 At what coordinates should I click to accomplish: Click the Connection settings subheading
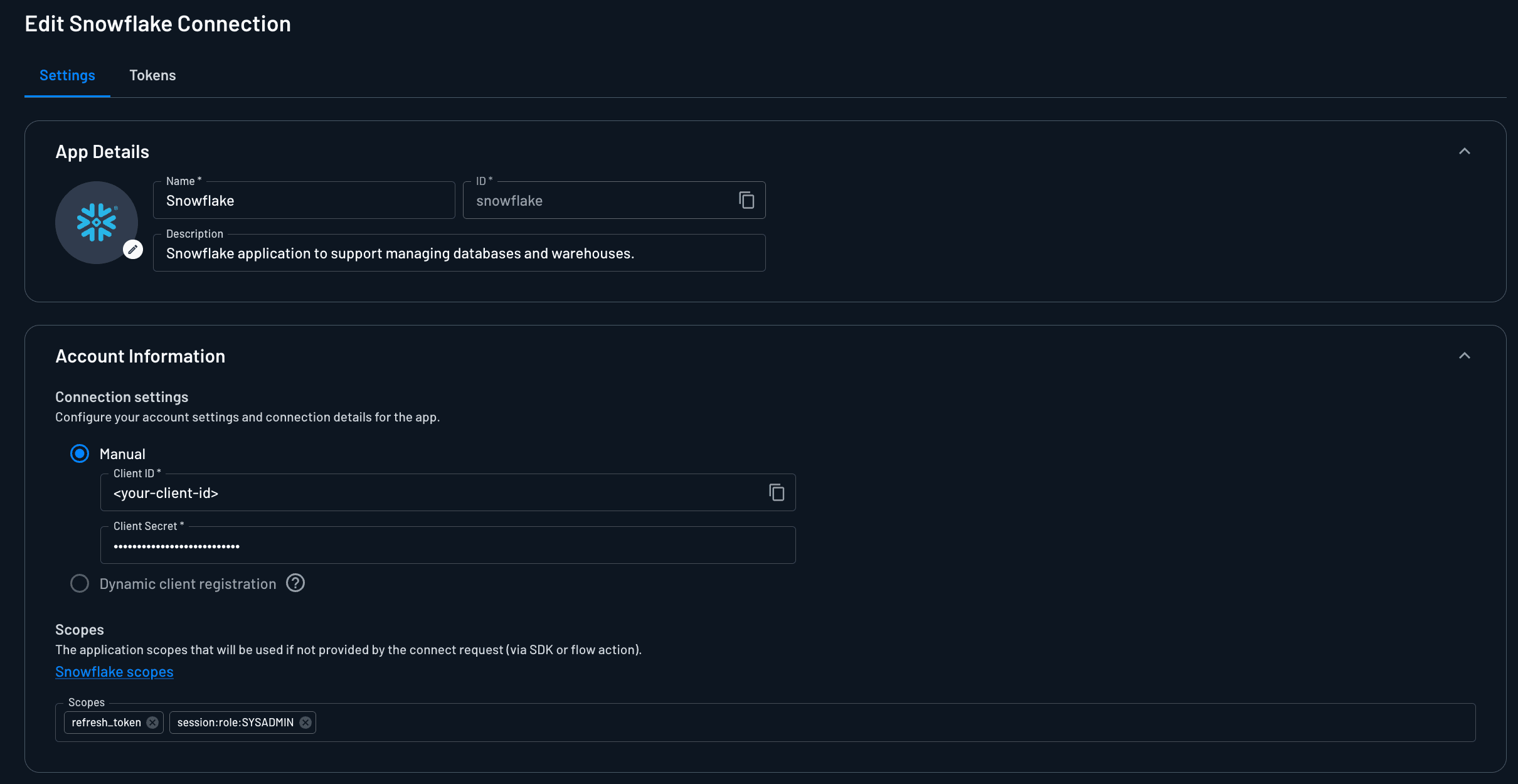click(122, 397)
